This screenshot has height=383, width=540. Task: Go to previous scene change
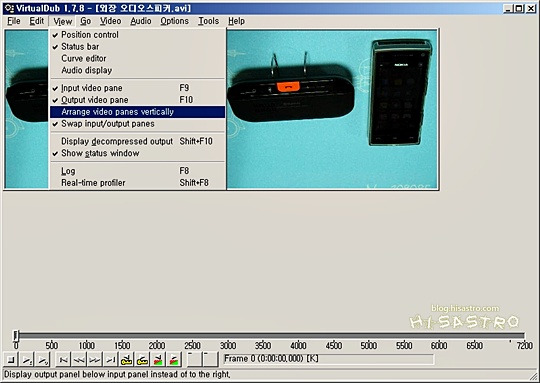coord(158,360)
